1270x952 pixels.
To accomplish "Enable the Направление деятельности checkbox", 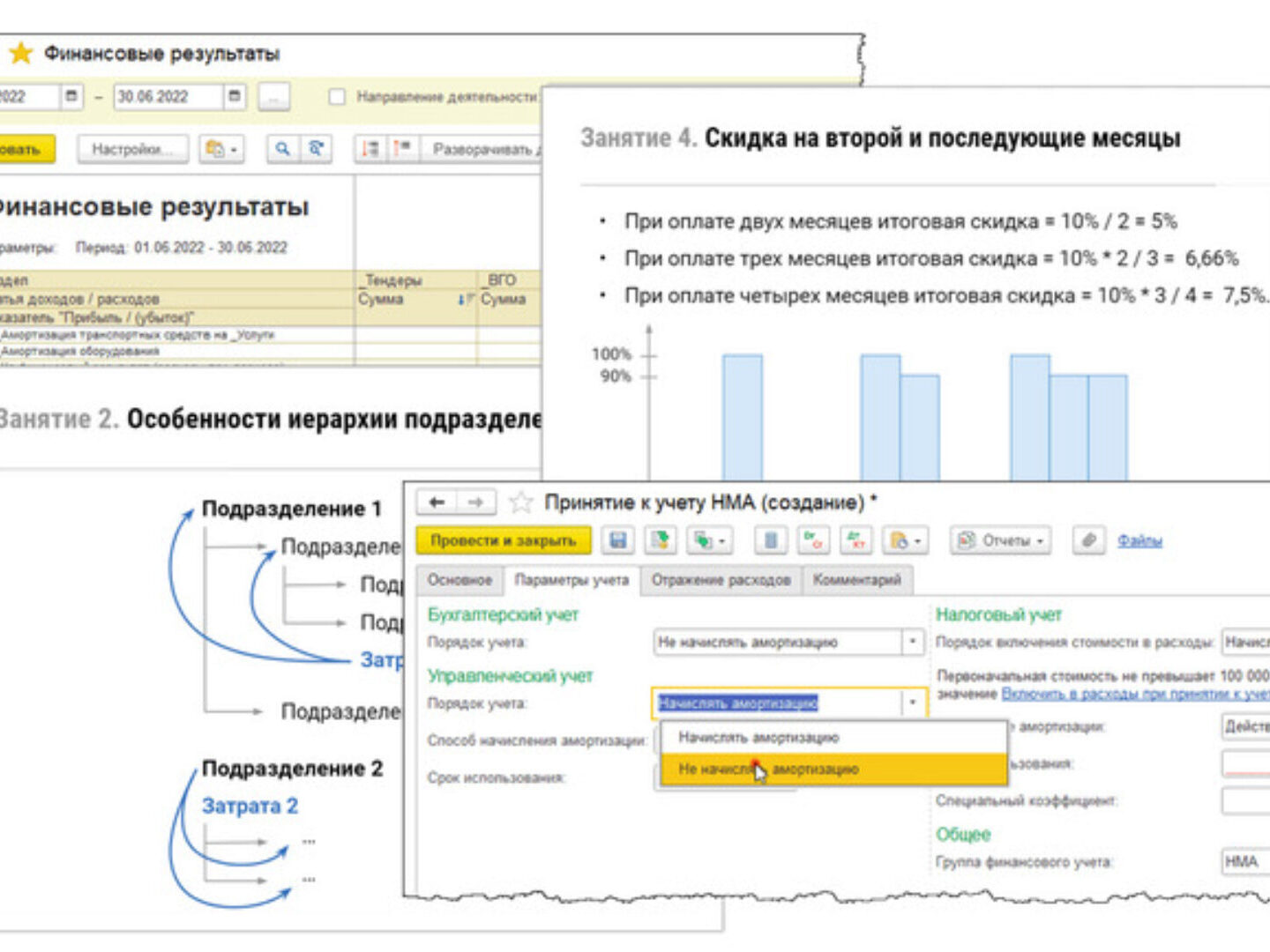I will [x=337, y=97].
